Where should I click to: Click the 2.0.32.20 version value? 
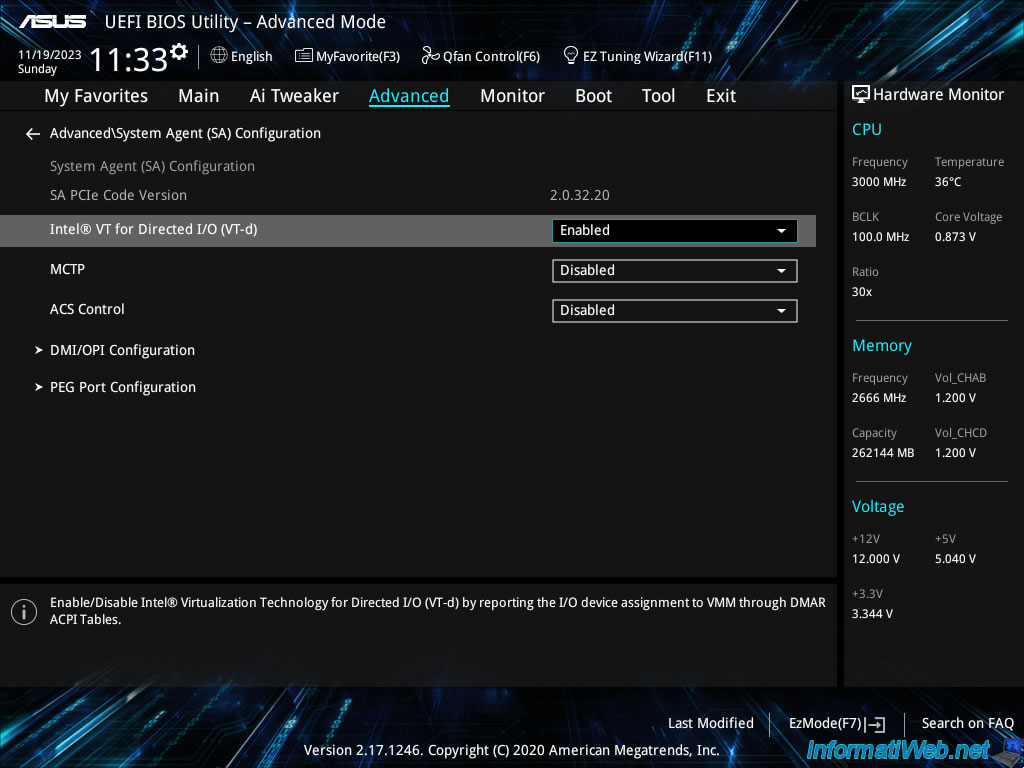pos(579,195)
